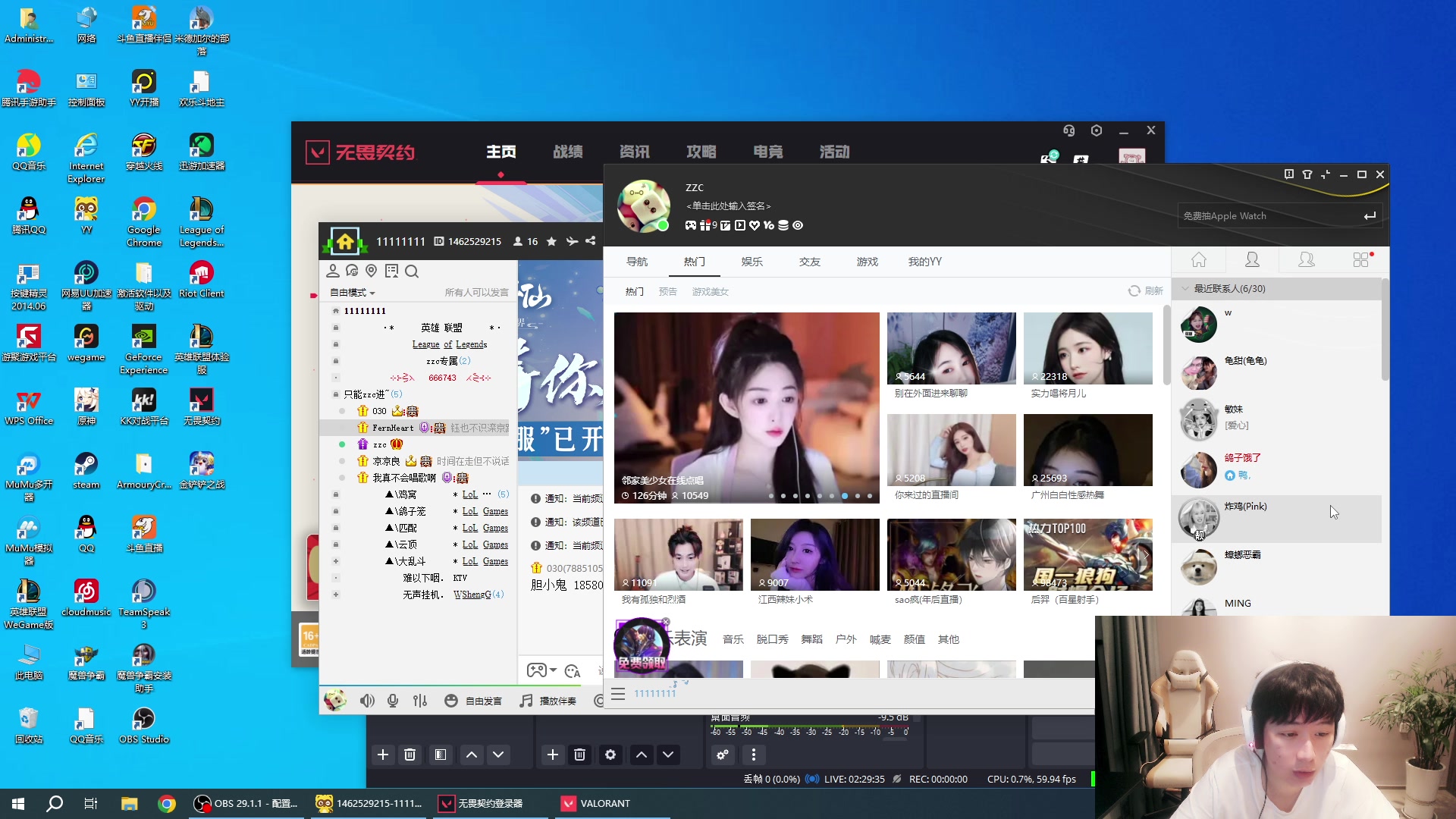Open the channel search magnifier icon

(412, 271)
